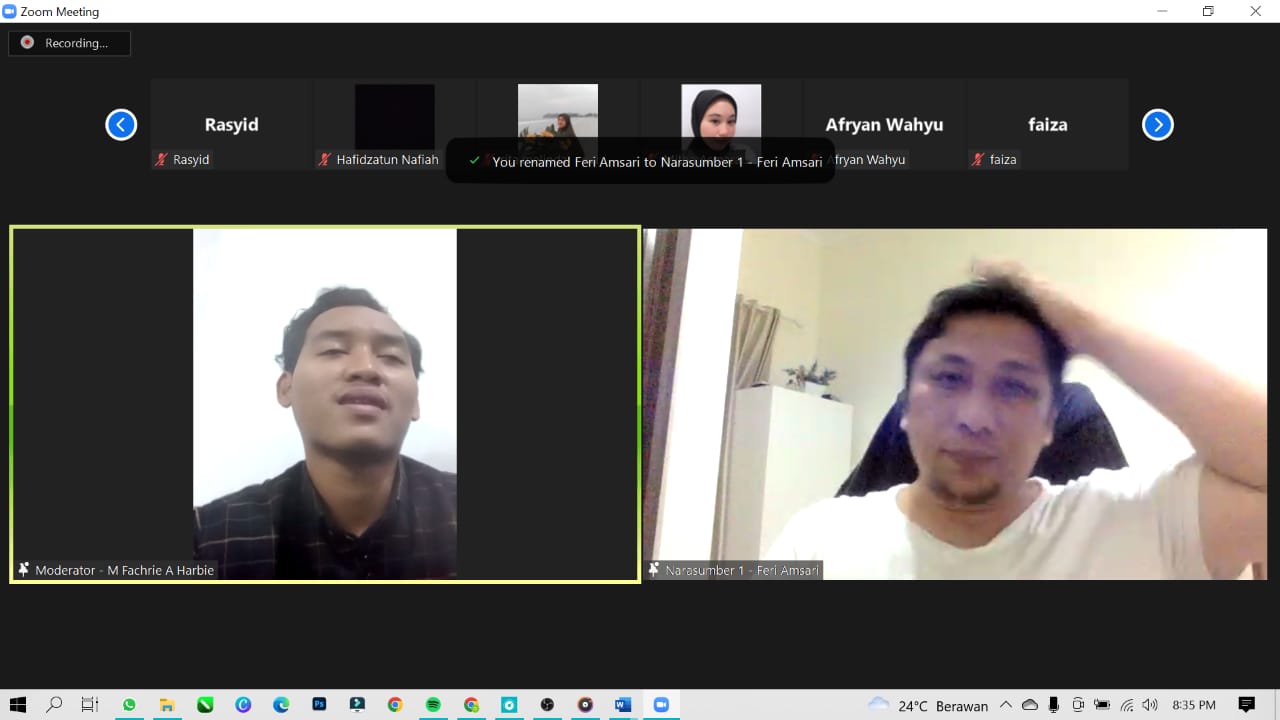Open Microsoft Edge from the taskbar
This screenshot has width=1280, height=720.
[x=281, y=705]
